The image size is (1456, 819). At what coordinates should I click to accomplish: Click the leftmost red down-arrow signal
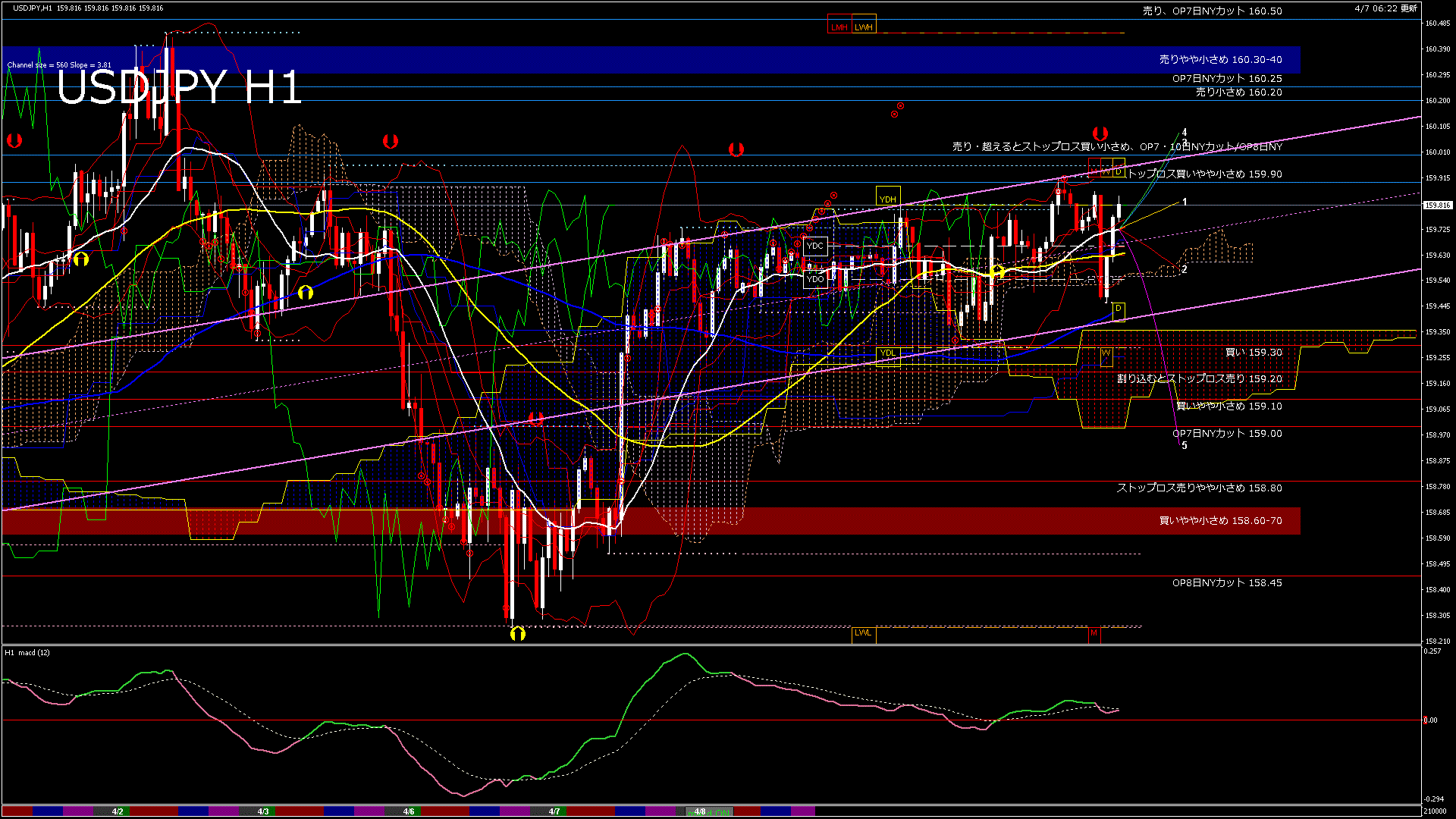[x=14, y=141]
